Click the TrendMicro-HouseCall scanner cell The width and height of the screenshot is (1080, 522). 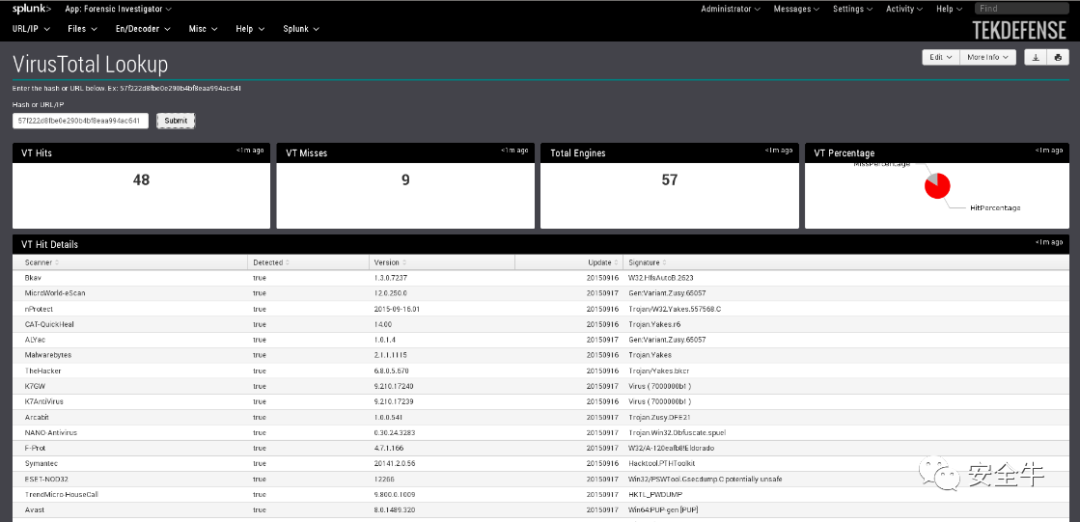point(61,494)
